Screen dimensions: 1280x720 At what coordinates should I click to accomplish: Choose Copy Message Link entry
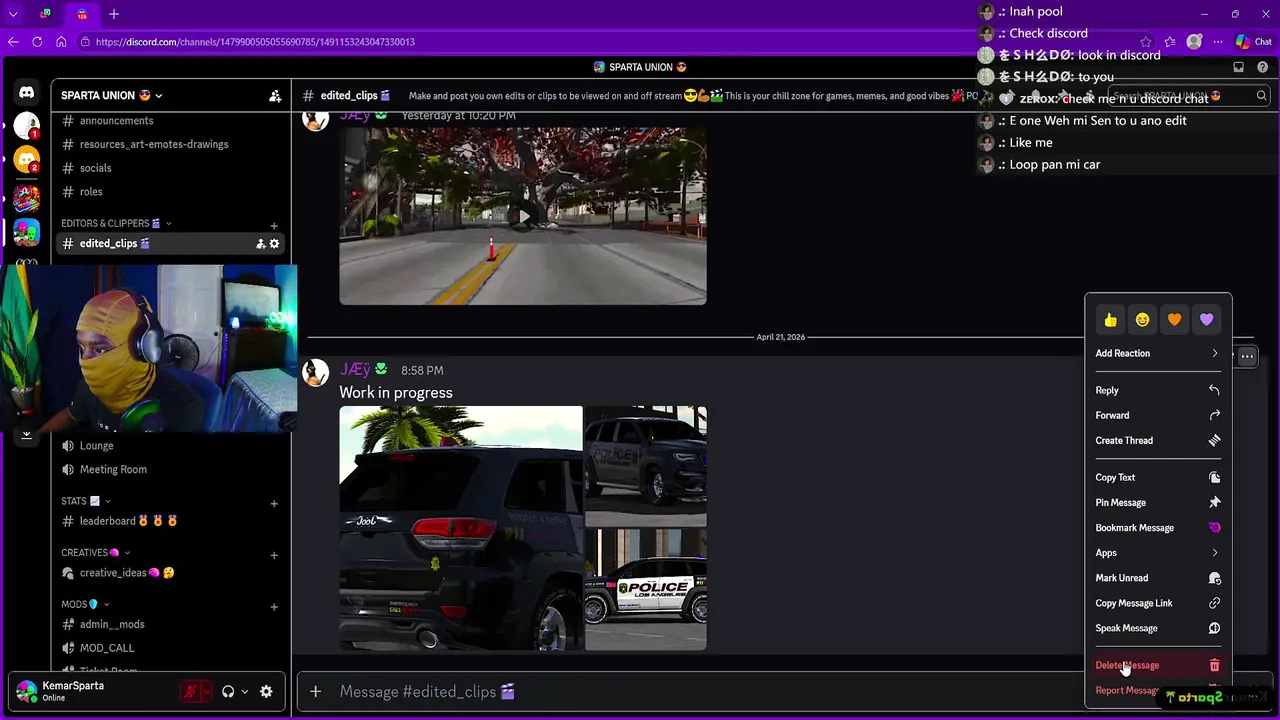[x=1158, y=603]
